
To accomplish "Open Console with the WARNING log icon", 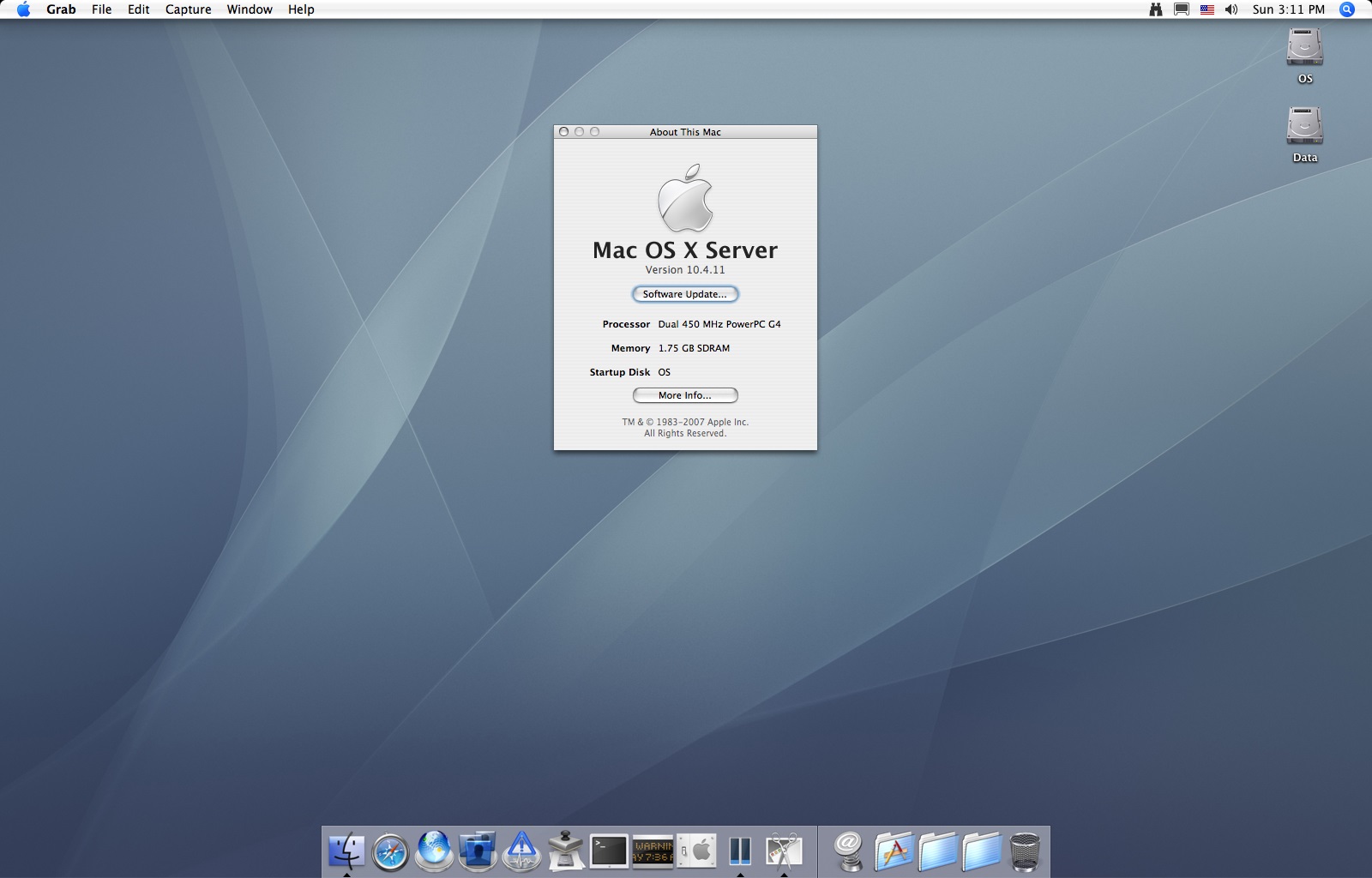I will tap(653, 851).
